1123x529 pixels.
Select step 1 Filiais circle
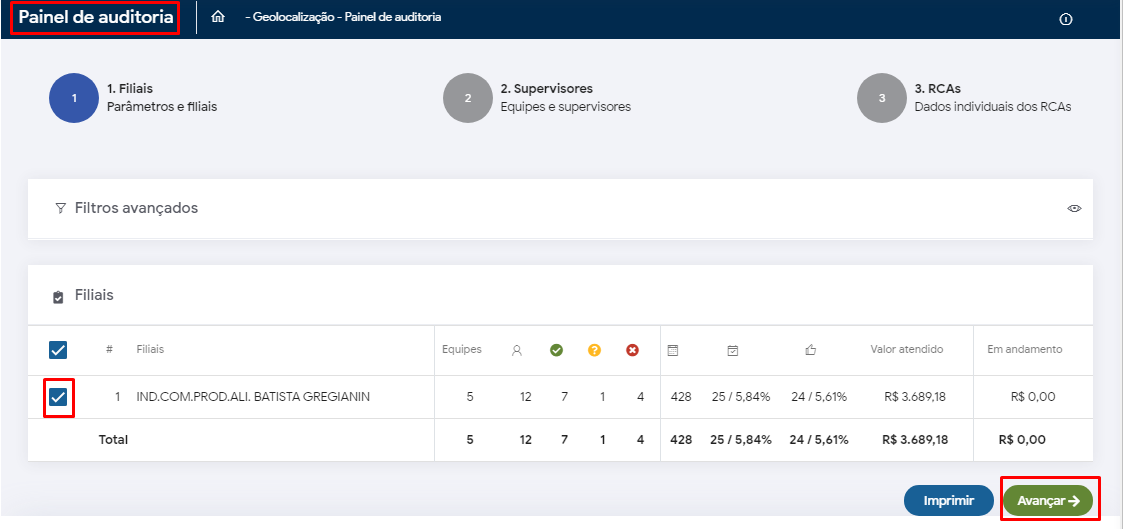pyautogui.click(x=74, y=98)
